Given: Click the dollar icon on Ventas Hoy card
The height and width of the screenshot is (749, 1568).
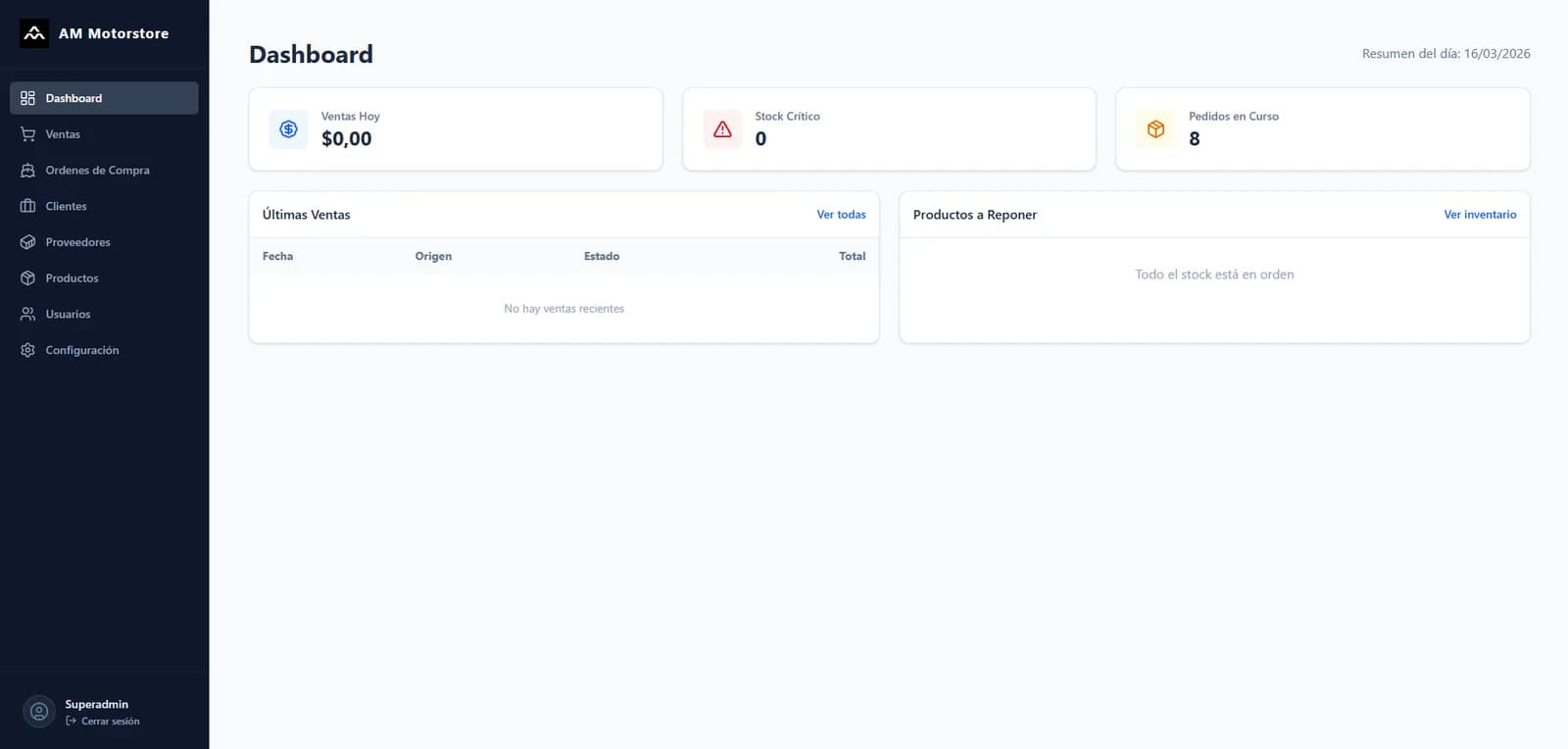Looking at the screenshot, I should click(x=288, y=129).
